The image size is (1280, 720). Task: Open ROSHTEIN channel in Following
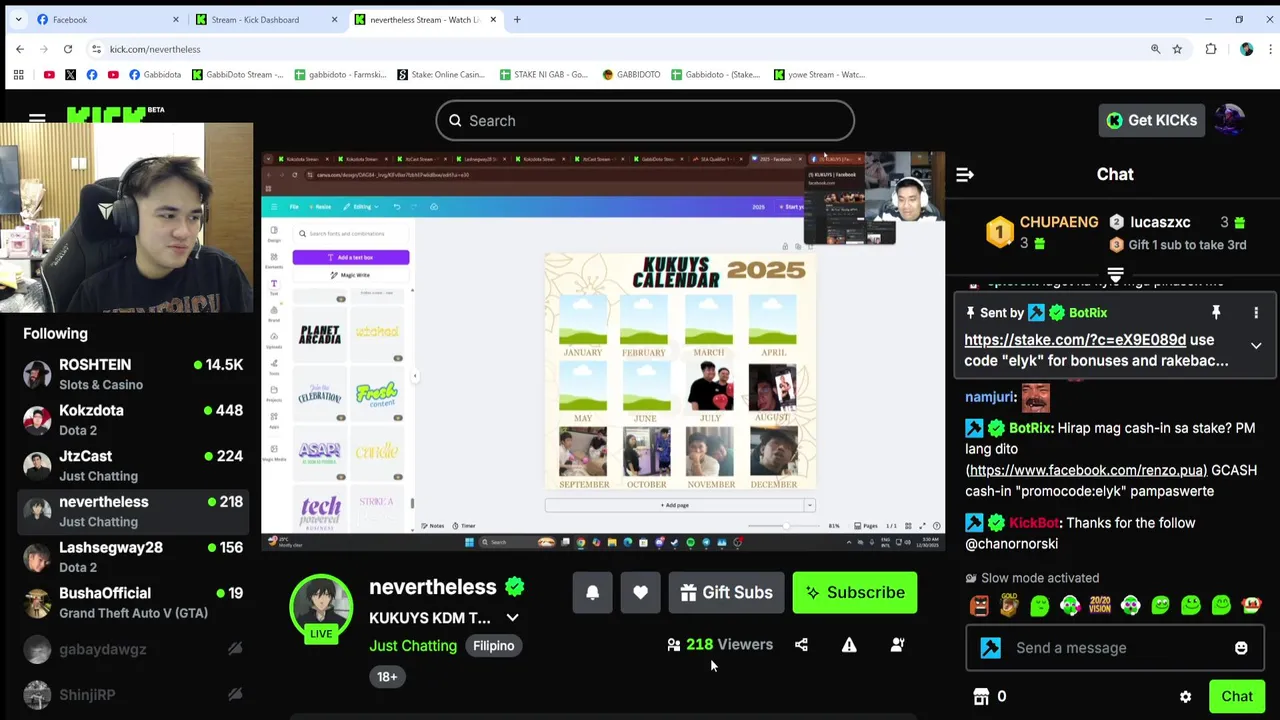click(131, 374)
